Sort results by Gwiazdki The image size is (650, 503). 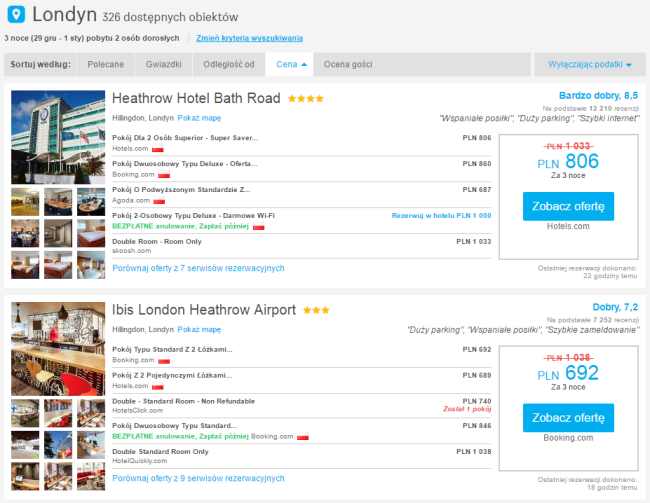[x=163, y=64]
